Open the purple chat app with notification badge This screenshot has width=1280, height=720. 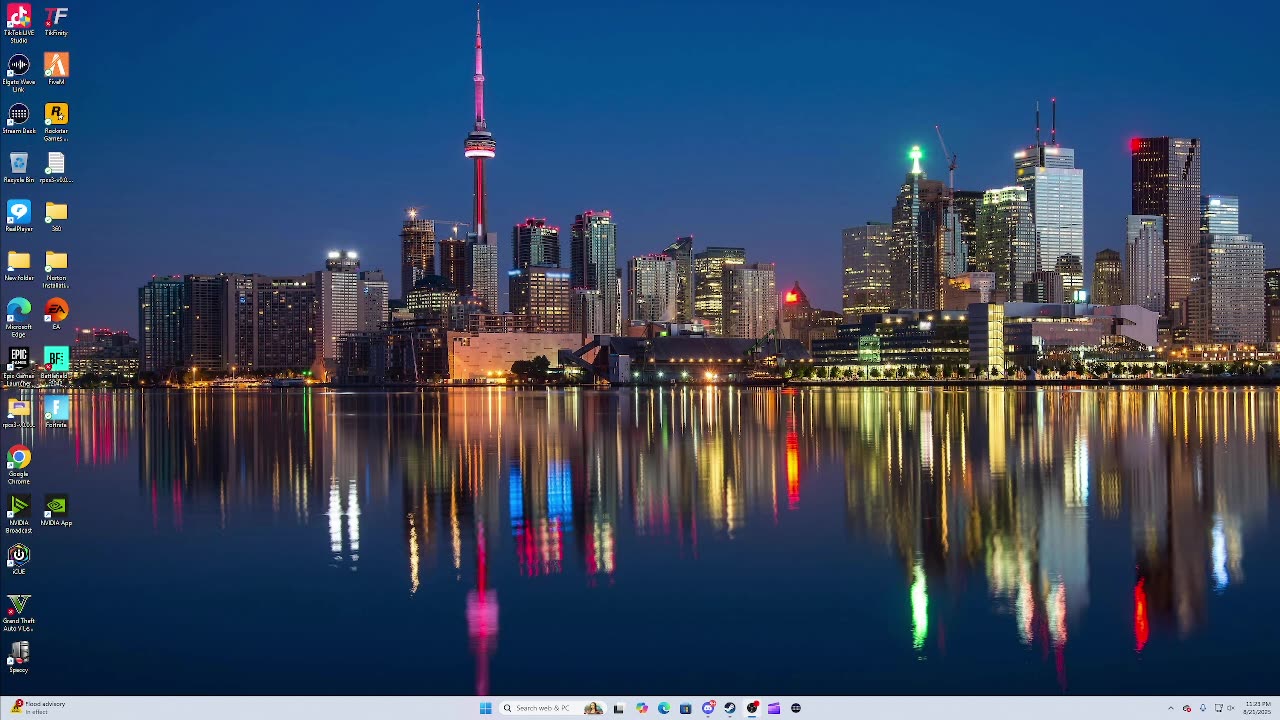[708, 708]
